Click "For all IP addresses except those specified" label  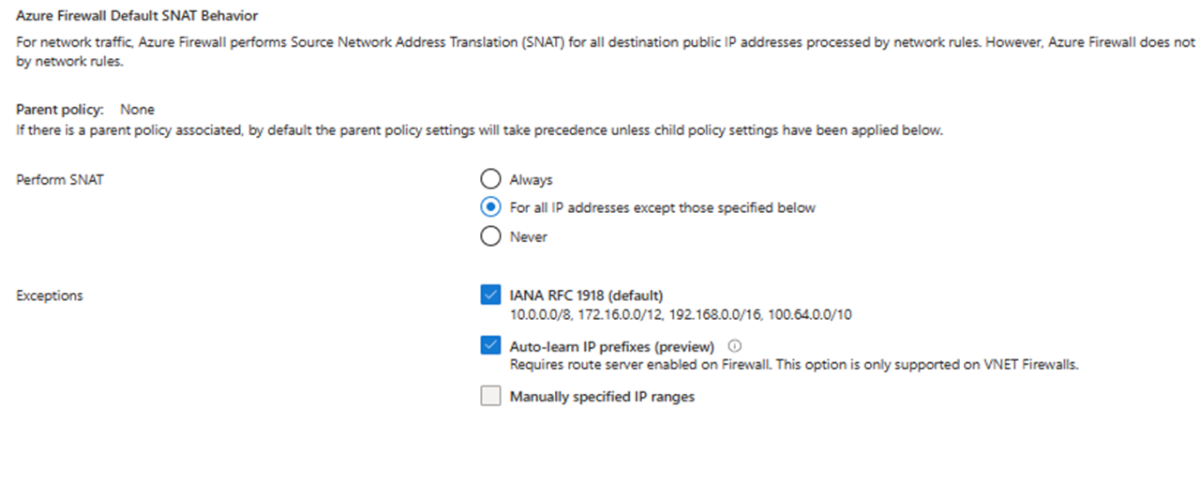pyautogui.click(x=662, y=208)
